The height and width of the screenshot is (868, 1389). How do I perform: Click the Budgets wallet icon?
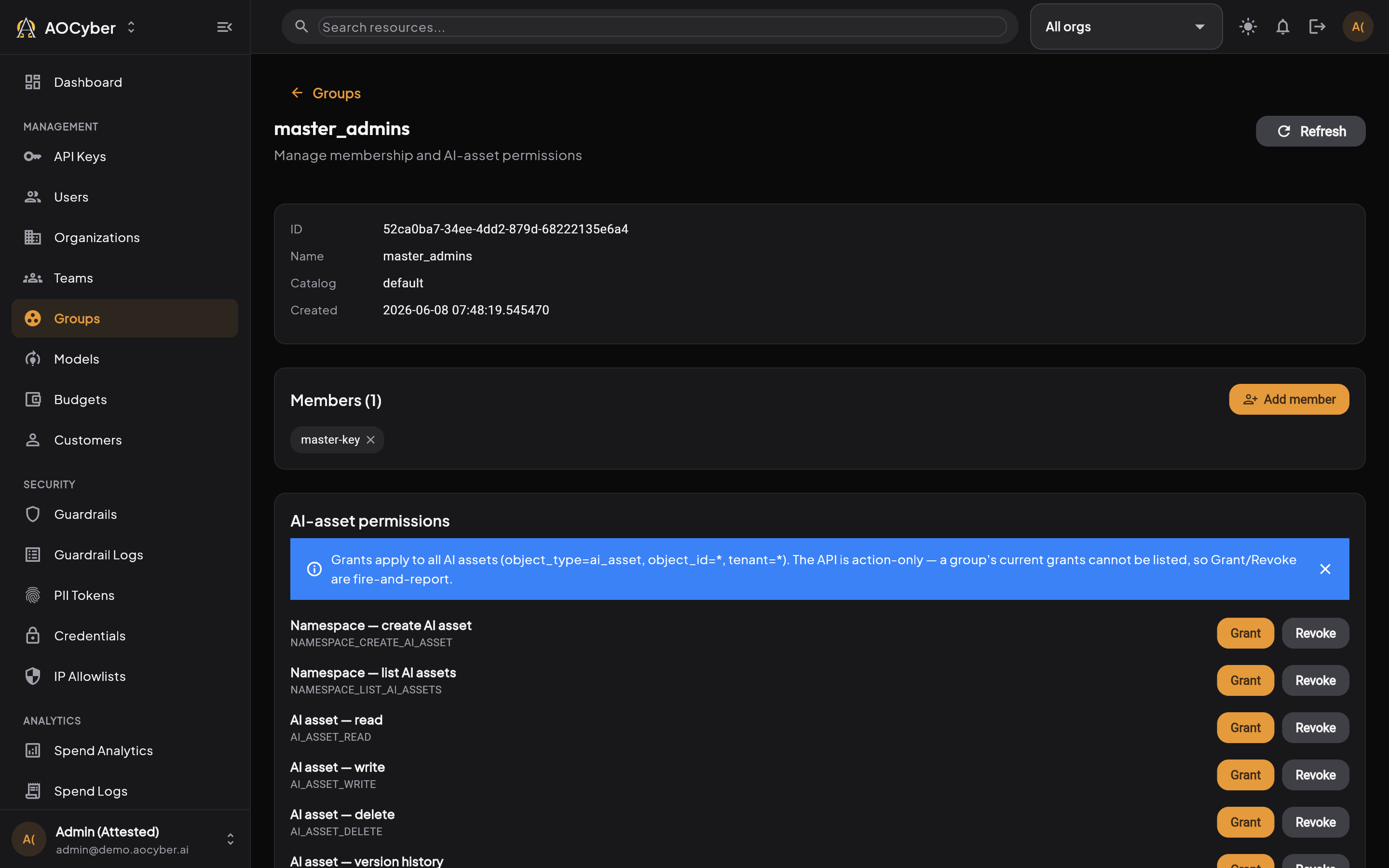33,399
